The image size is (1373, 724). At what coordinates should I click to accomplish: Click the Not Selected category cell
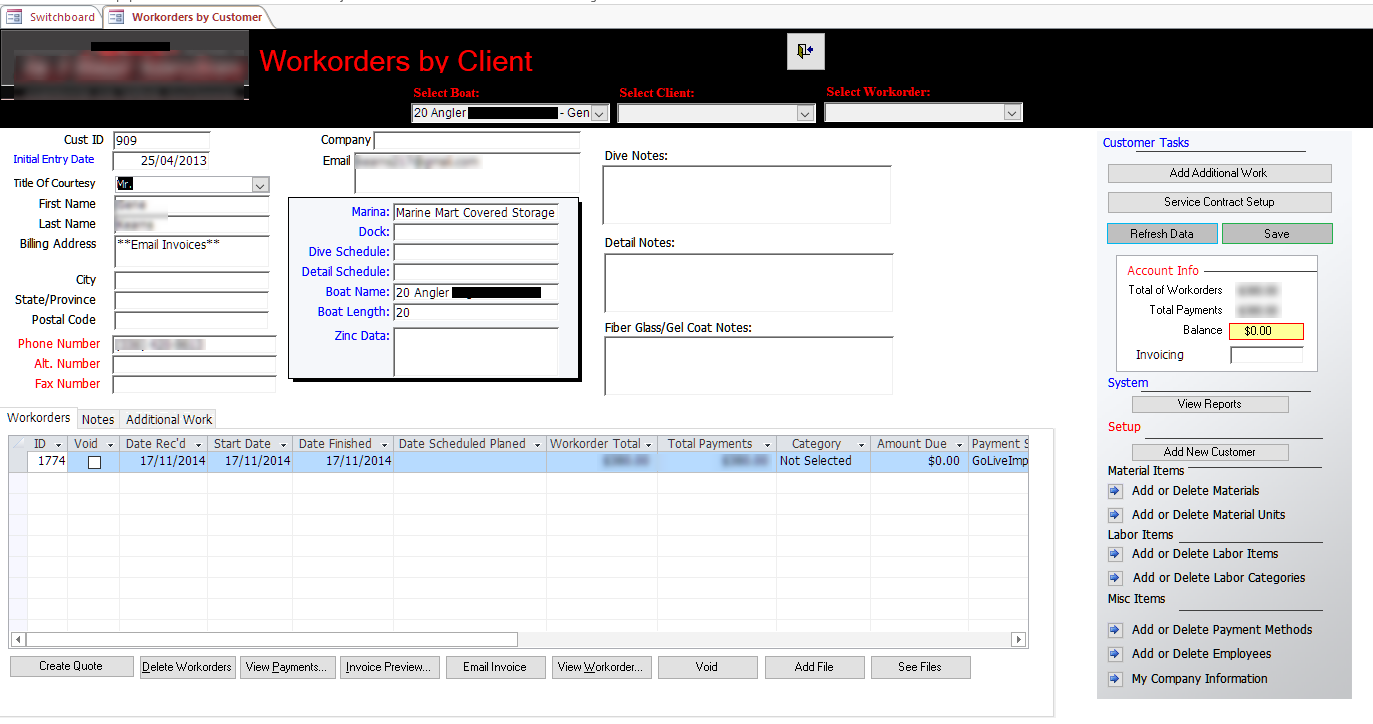pyautogui.click(x=824, y=461)
